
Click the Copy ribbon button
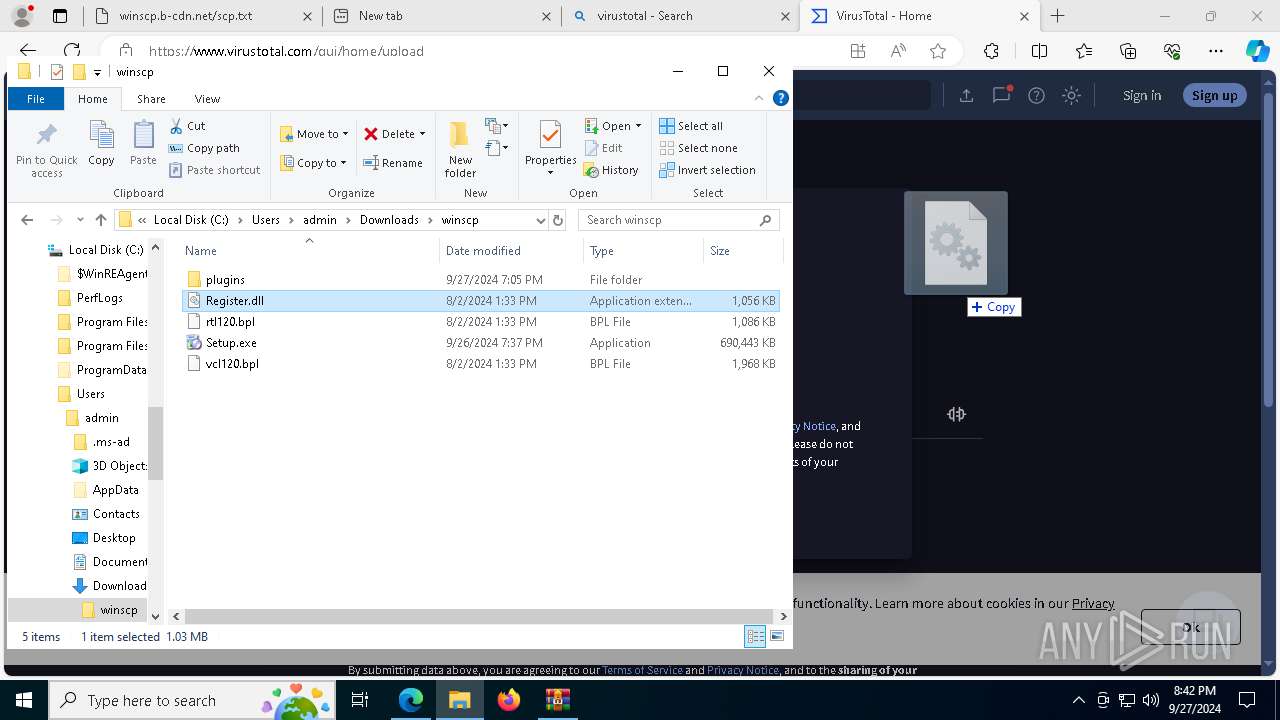click(101, 143)
